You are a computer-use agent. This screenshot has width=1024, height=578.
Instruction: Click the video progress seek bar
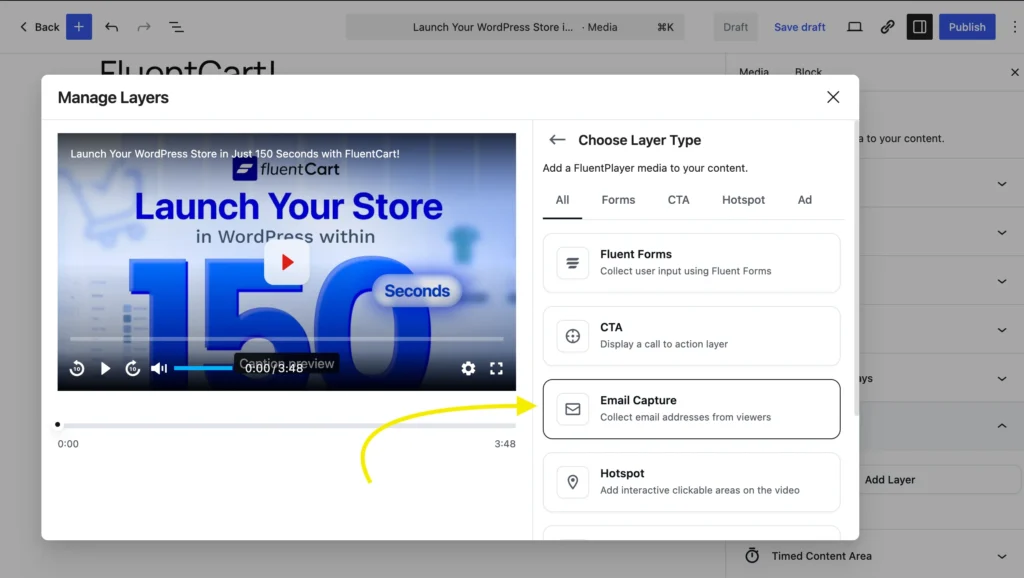pos(287,339)
